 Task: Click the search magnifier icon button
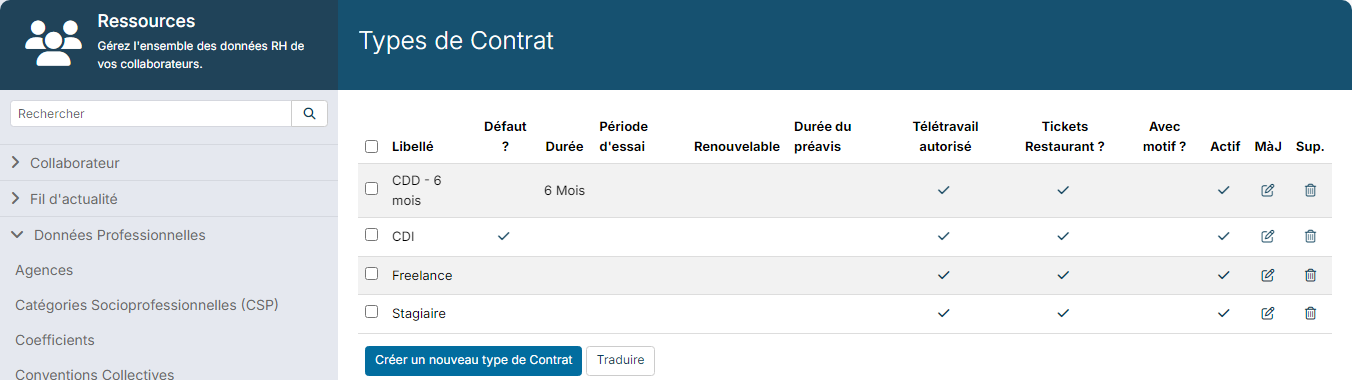(309, 114)
